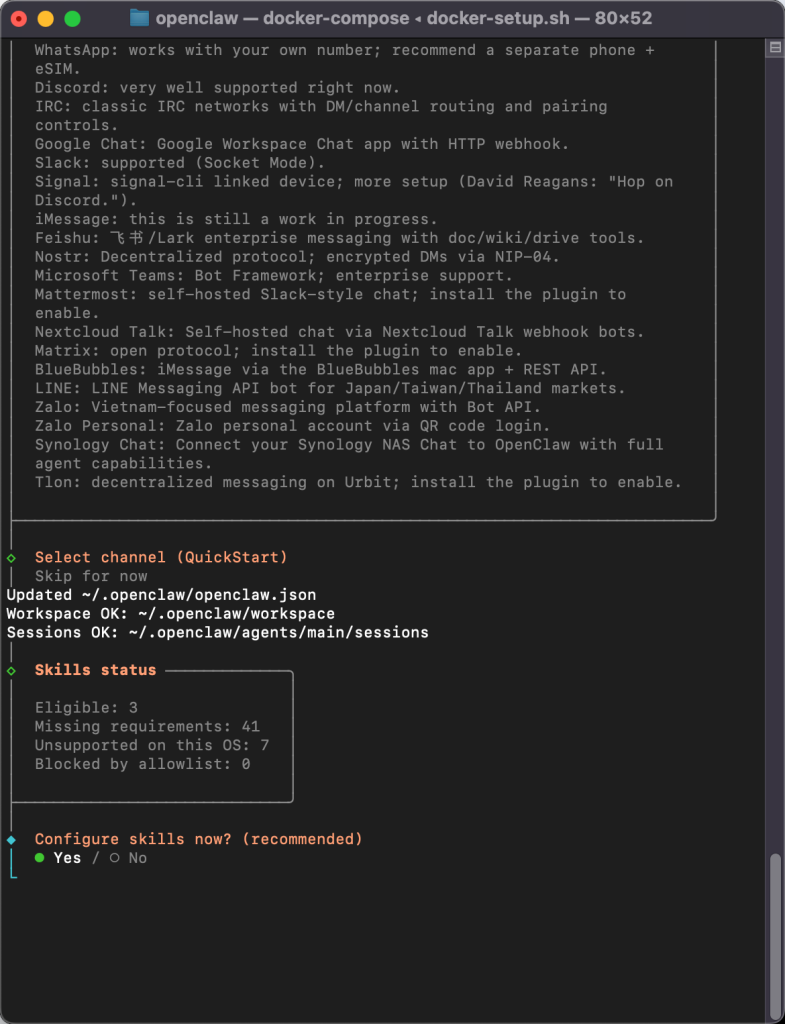Select the Yes radio option
The width and height of the screenshot is (785, 1024).
point(66,857)
